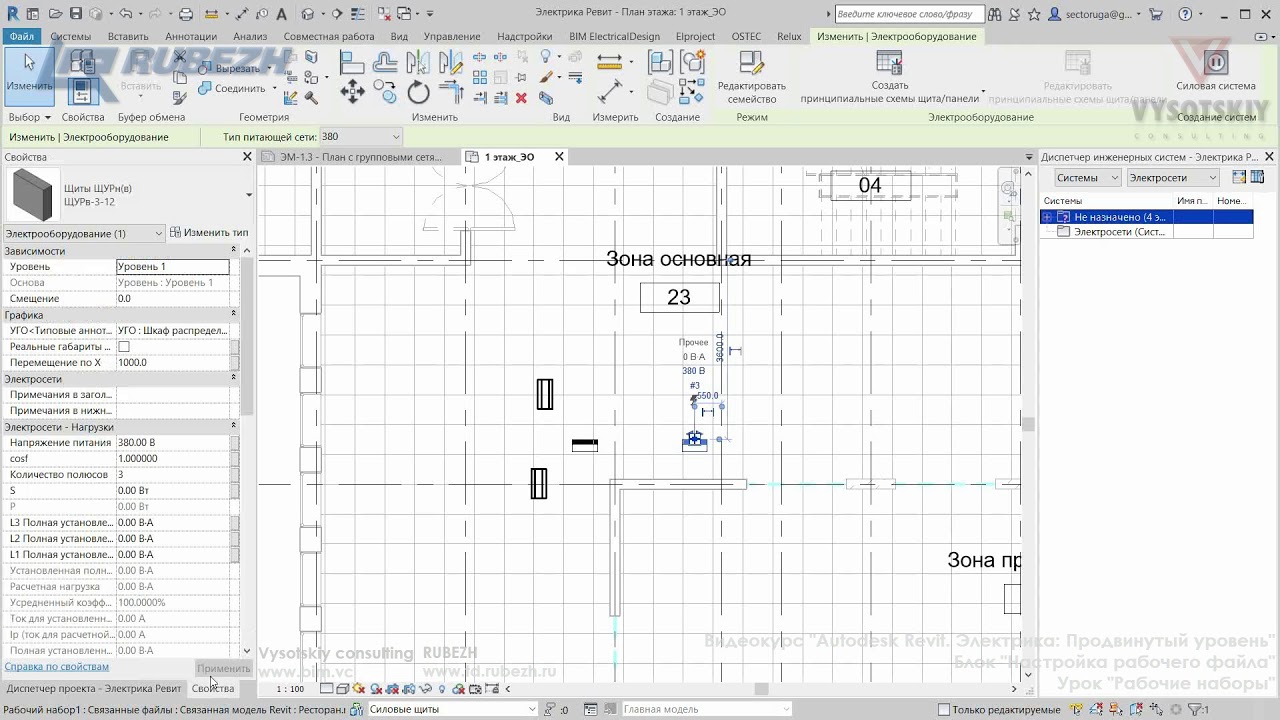Expand the Выбор panel dropdown
This screenshot has height=720, width=1280.
click(30, 117)
